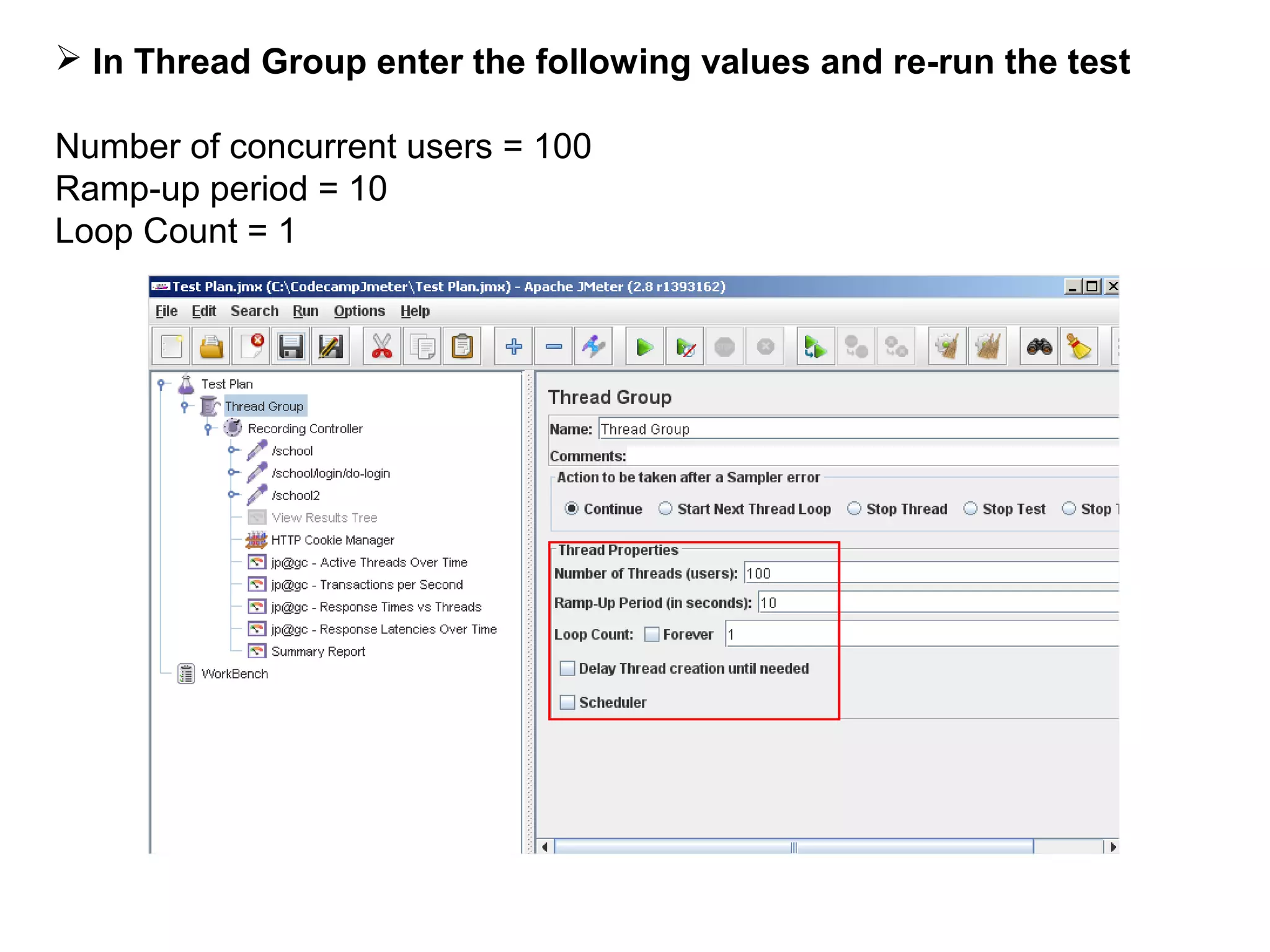Select jp@gc - Response Latencies Over Time
The width and height of the screenshot is (1270, 952).
pyautogui.click(x=384, y=629)
